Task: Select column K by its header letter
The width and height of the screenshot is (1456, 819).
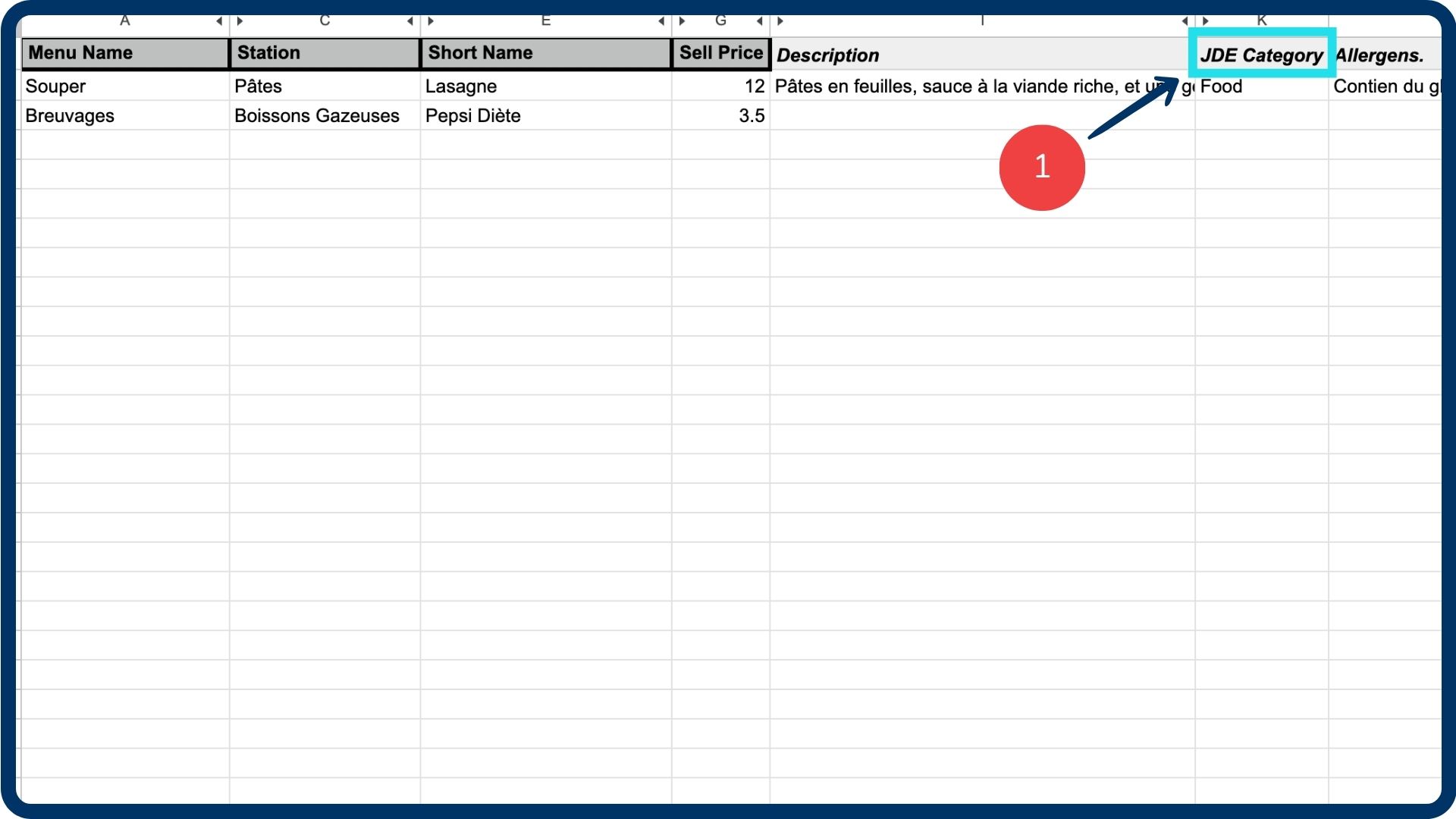Action: (1262, 20)
